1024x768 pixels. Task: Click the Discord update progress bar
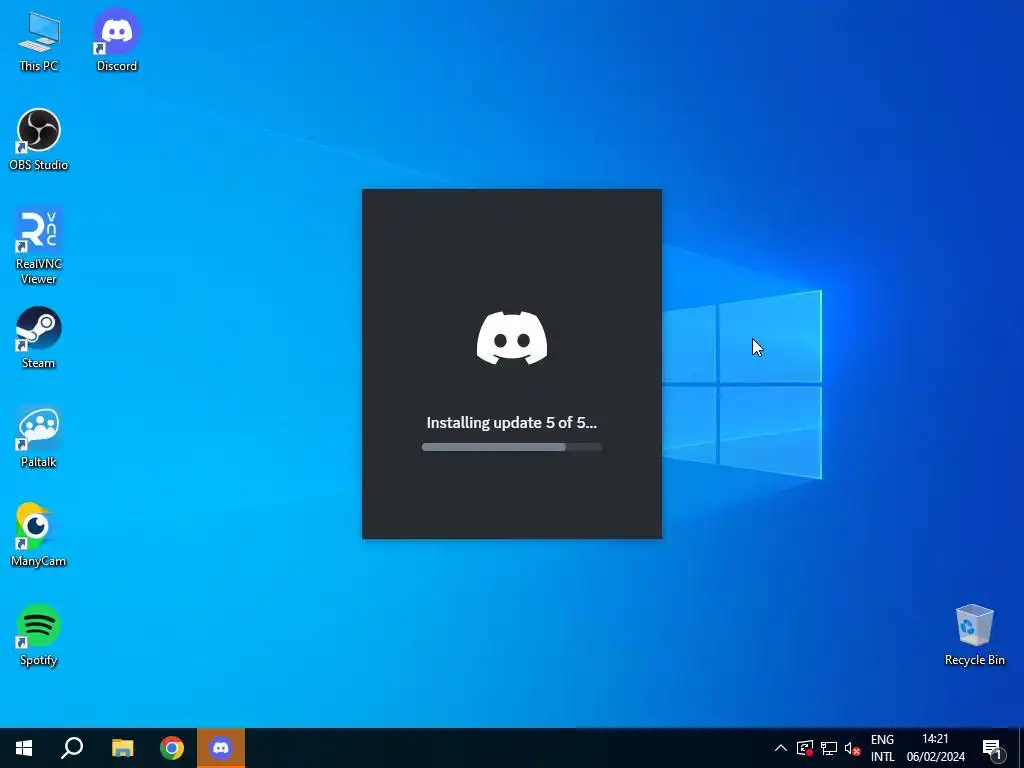(x=511, y=447)
